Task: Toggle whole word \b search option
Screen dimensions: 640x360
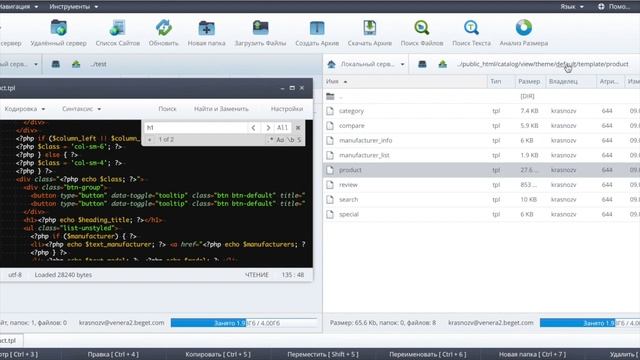Action: [x=290, y=140]
